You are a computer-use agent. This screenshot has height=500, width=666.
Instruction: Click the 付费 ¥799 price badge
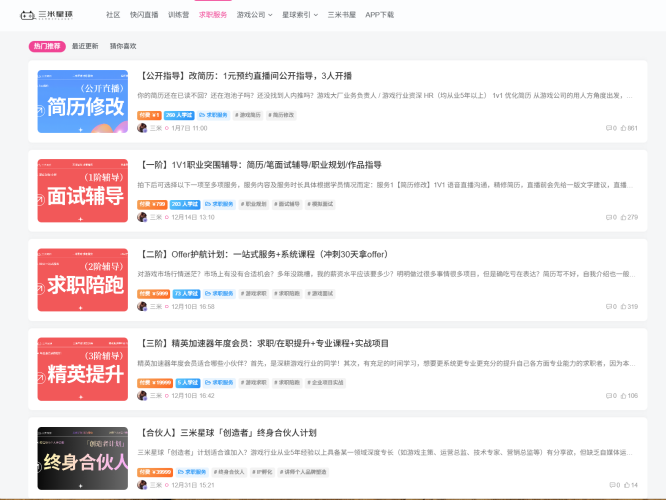click(152, 204)
